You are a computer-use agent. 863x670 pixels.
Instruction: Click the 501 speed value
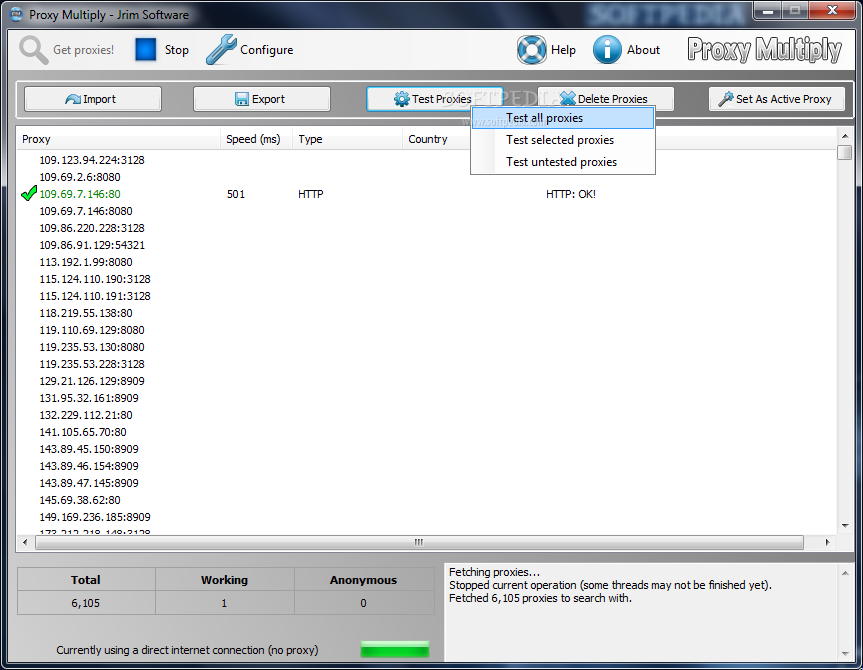point(236,194)
